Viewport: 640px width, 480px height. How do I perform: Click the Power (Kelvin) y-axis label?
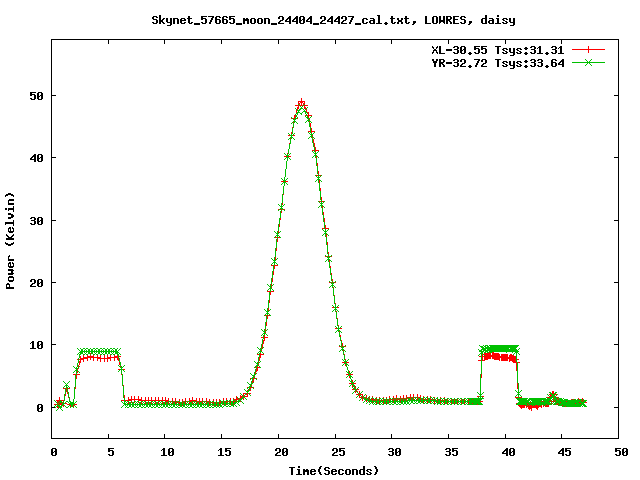tap(10, 241)
